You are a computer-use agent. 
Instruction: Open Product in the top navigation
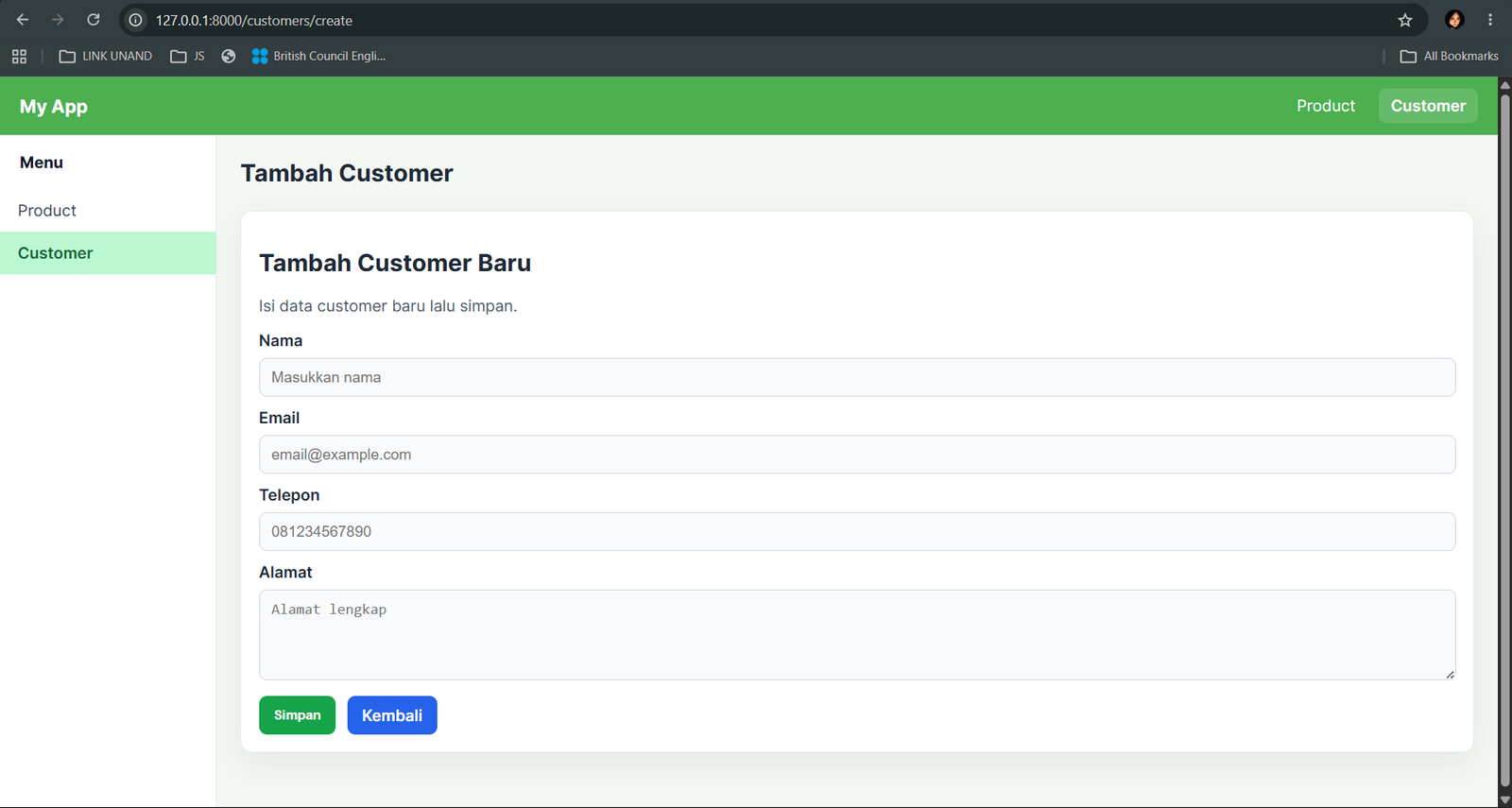tap(1325, 106)
